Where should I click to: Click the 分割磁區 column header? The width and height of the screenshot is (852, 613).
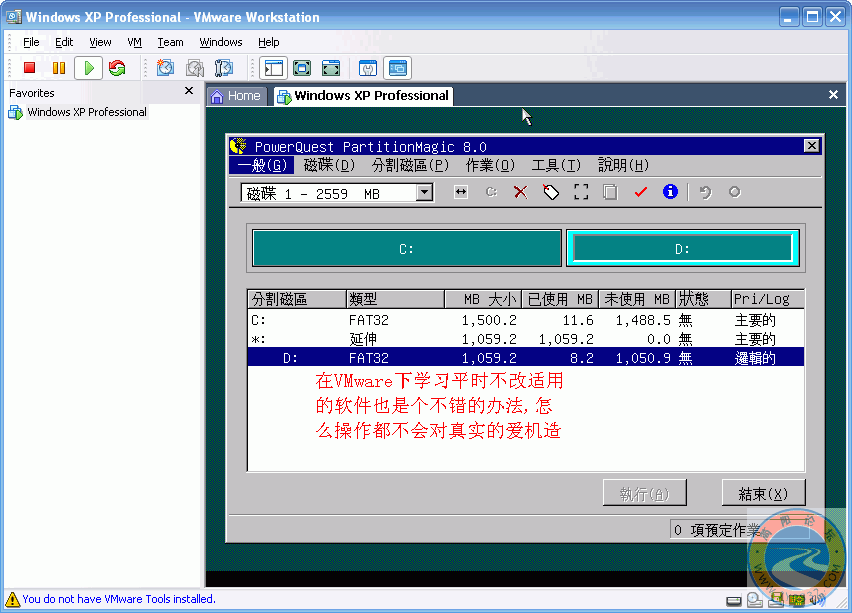click(x=297, y=299)
